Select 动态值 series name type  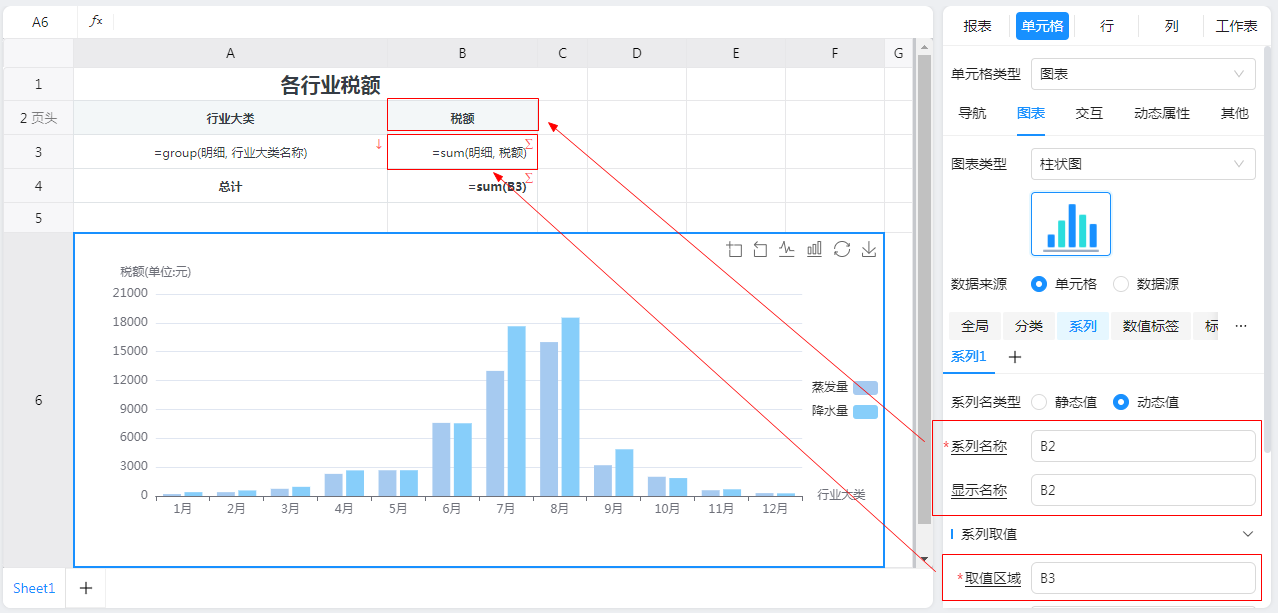point(1121,402)
